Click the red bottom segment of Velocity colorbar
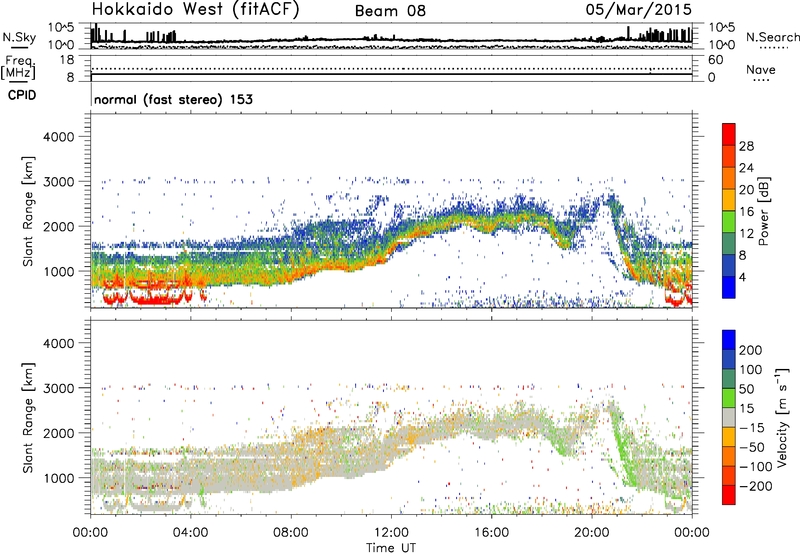Screen dimensions: 800x554 pyautogui.click(x=729, y=495)
